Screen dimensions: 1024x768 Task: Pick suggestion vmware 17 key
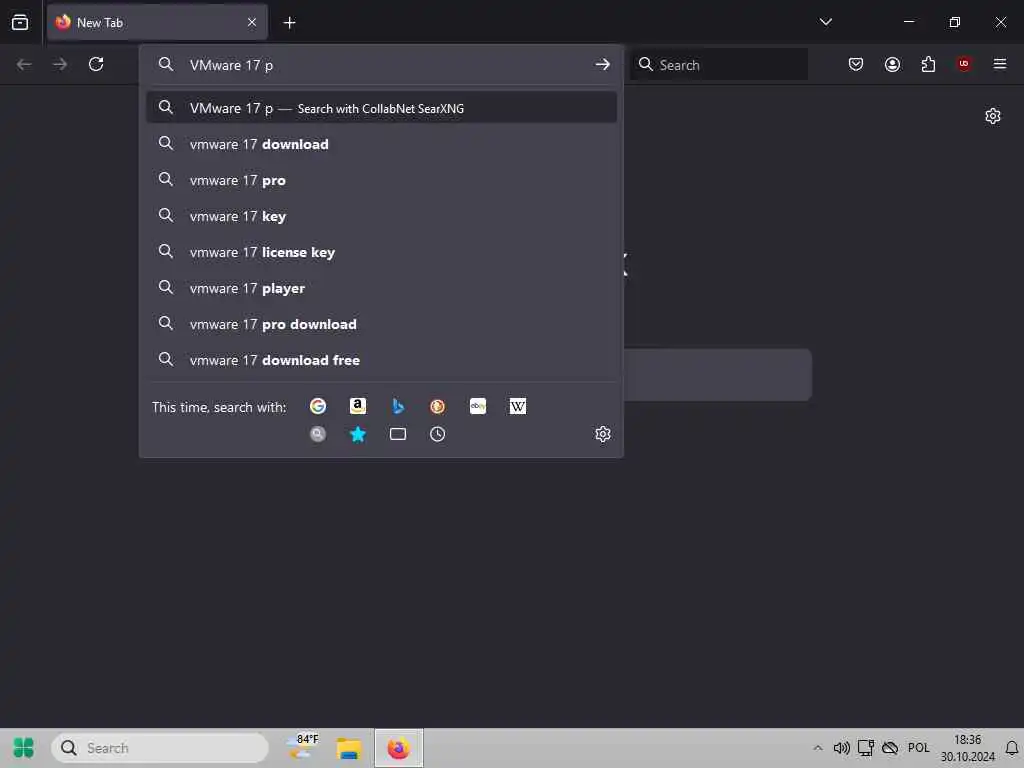coord(381,216)
